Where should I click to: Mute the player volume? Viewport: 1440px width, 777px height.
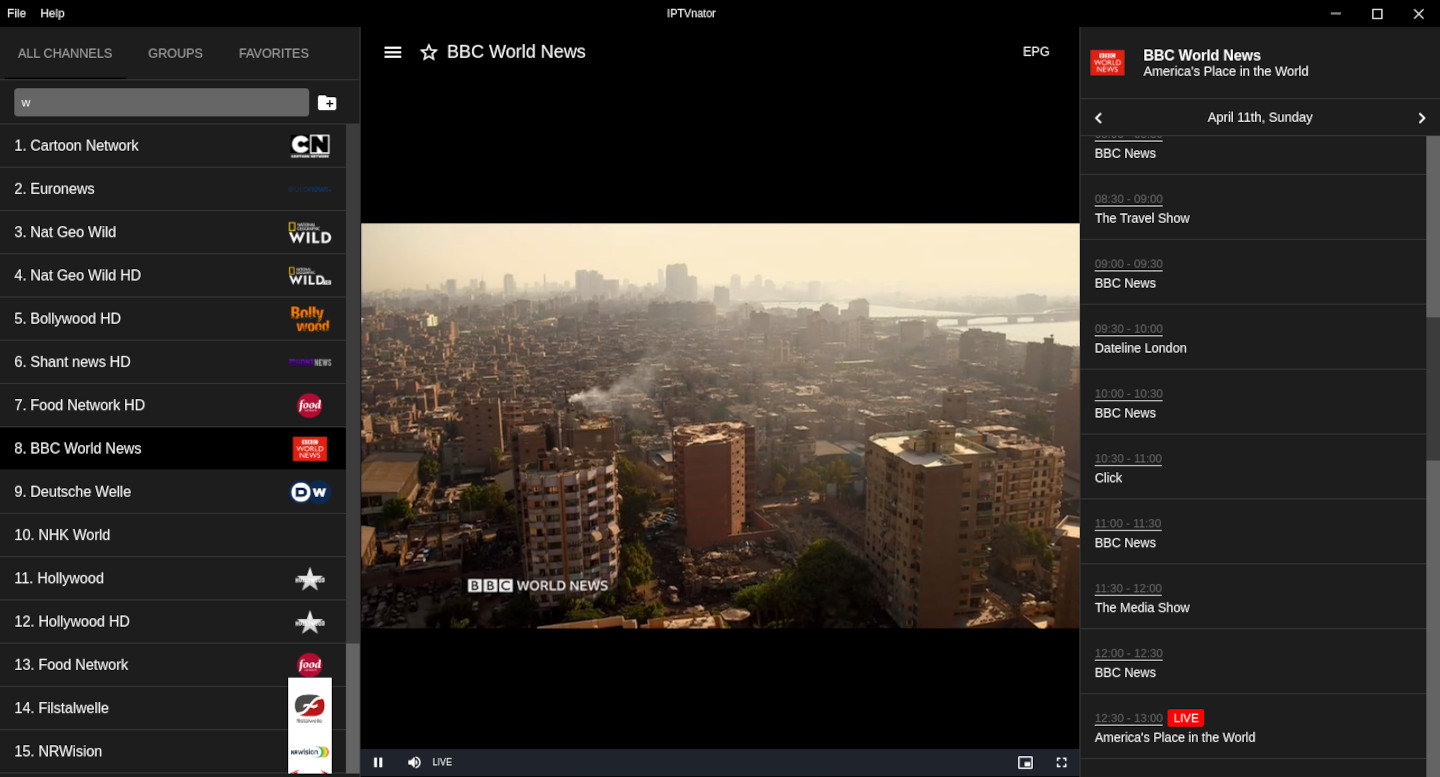point(414,762)
